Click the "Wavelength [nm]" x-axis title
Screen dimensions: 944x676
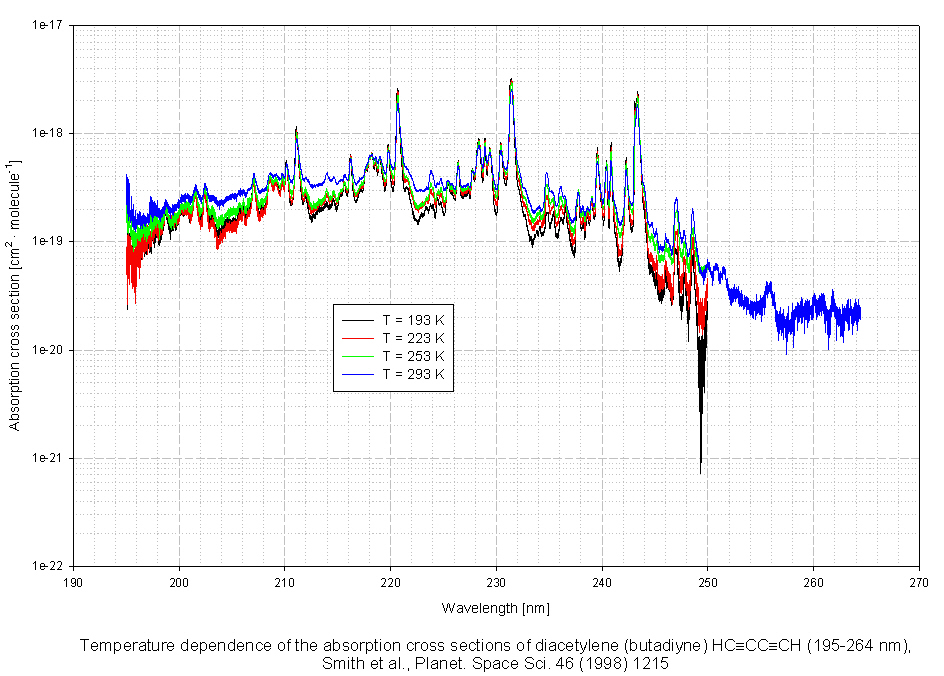495,608
